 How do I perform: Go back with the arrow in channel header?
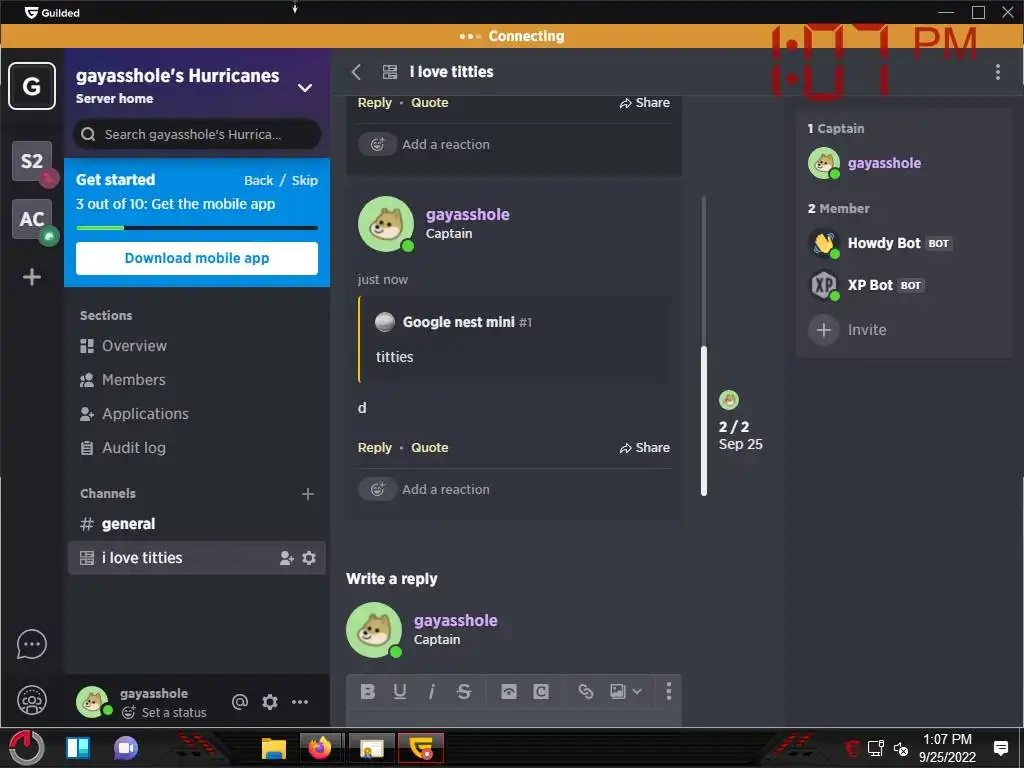(356, 72)
